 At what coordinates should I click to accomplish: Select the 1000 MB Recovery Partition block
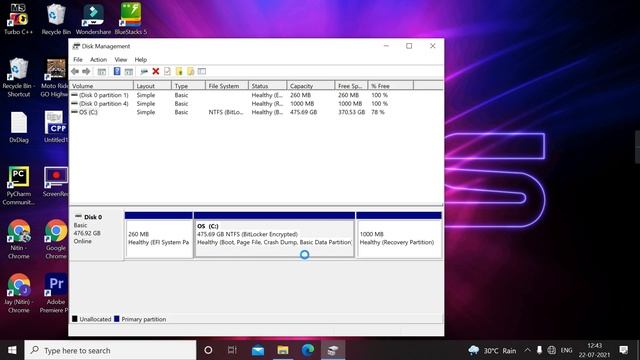(399, 235)
